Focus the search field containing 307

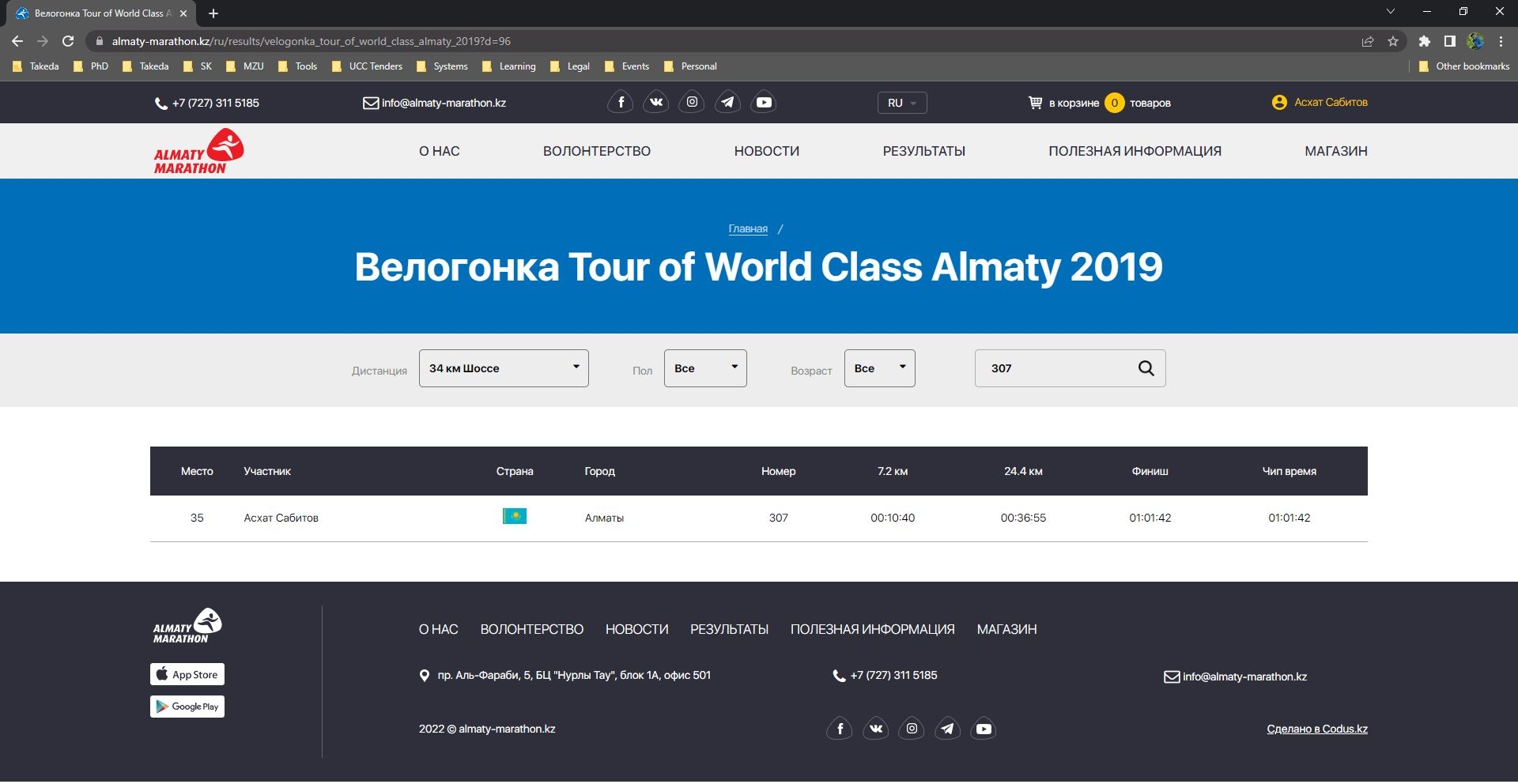[1055, 368]
